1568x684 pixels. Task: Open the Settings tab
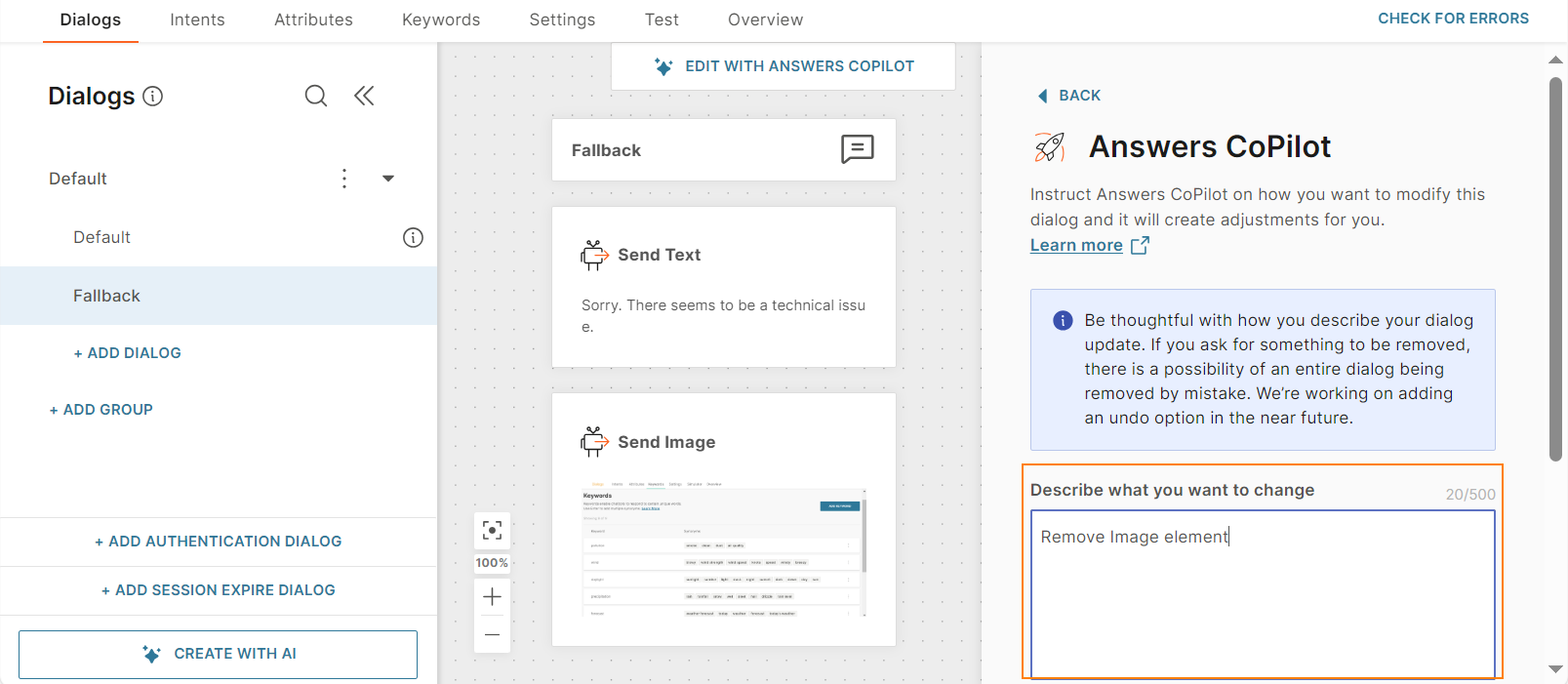tap(562, 20)
